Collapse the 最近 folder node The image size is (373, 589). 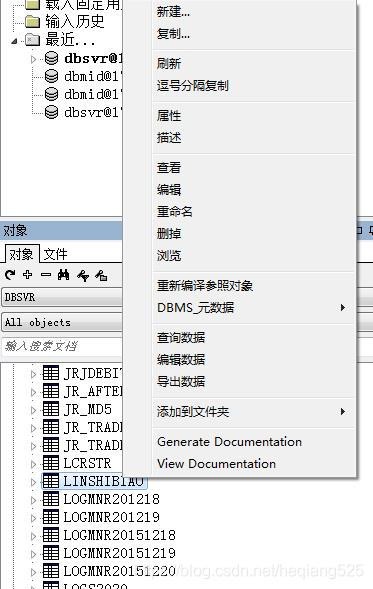coord(14,41)
